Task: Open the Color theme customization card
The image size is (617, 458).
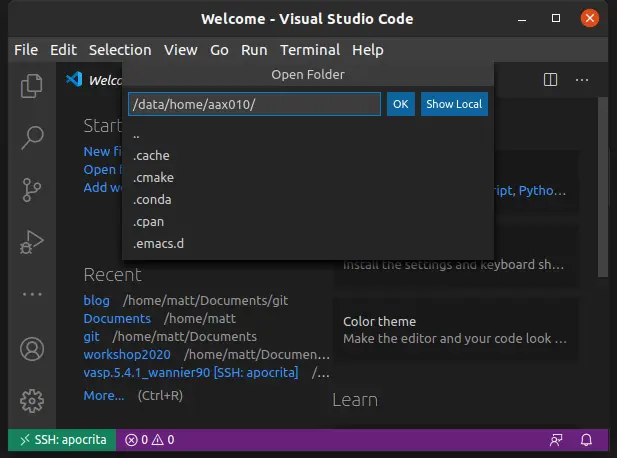Action: point(455,330)
